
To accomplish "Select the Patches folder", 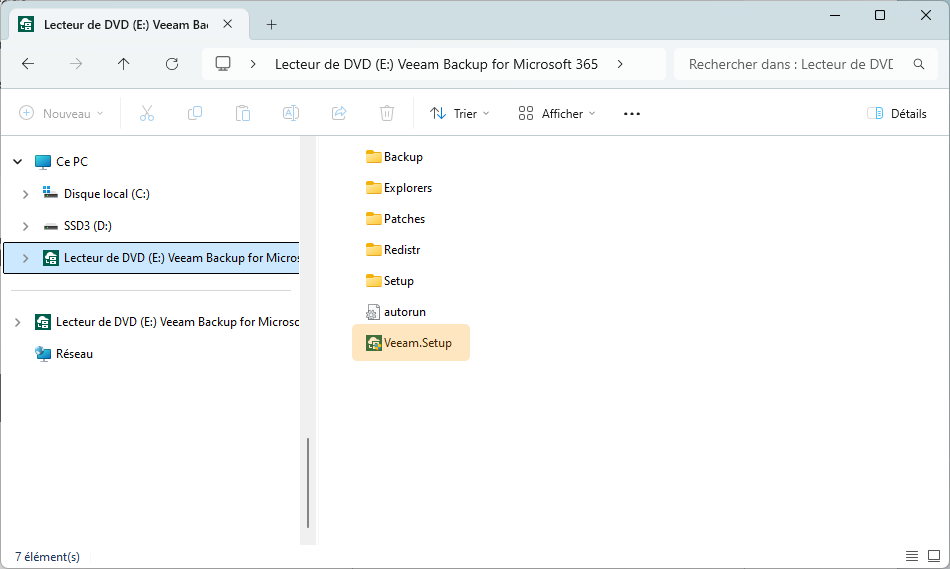I will point(395,219).
